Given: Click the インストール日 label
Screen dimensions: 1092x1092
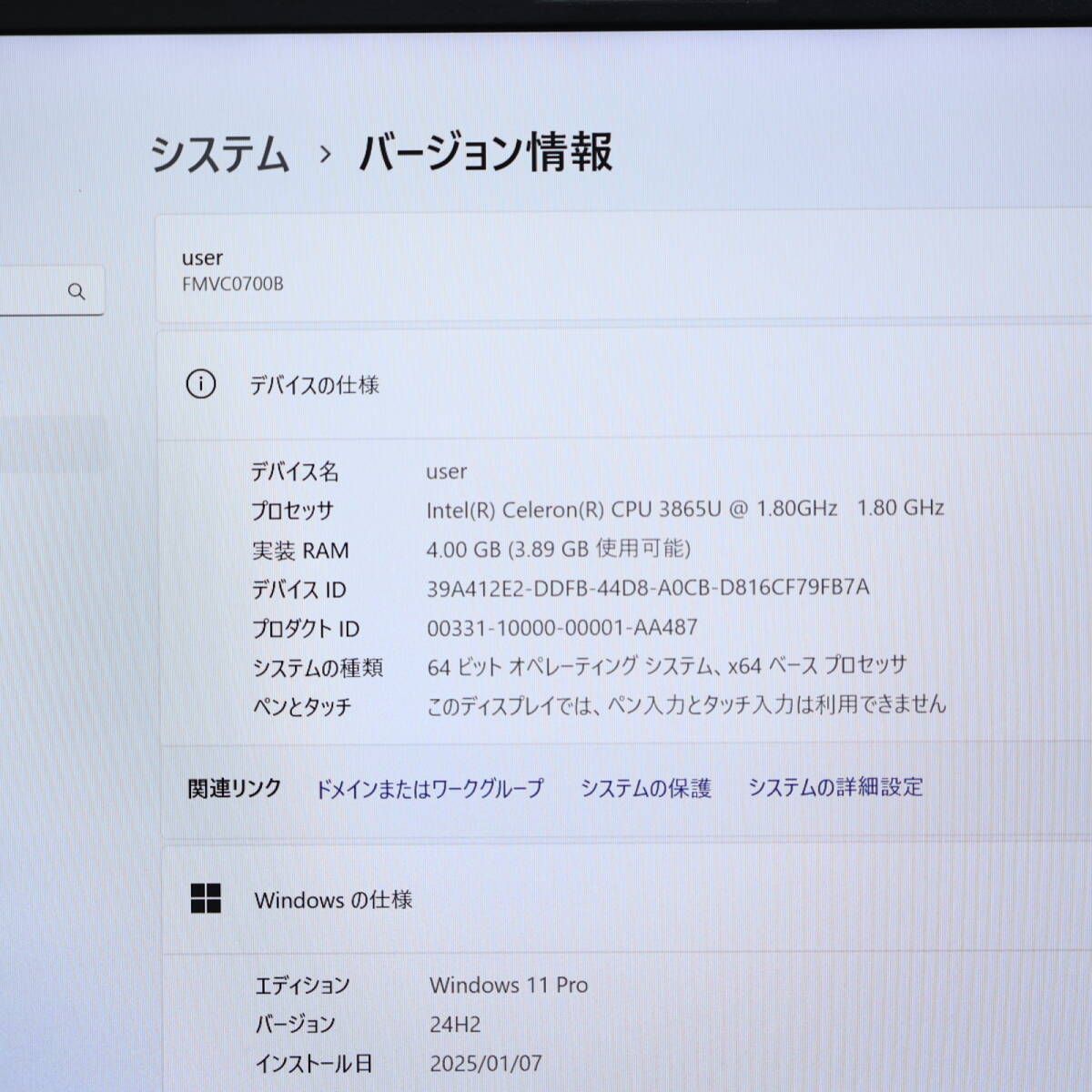Looking at the screenshot, I should 314,1064.
